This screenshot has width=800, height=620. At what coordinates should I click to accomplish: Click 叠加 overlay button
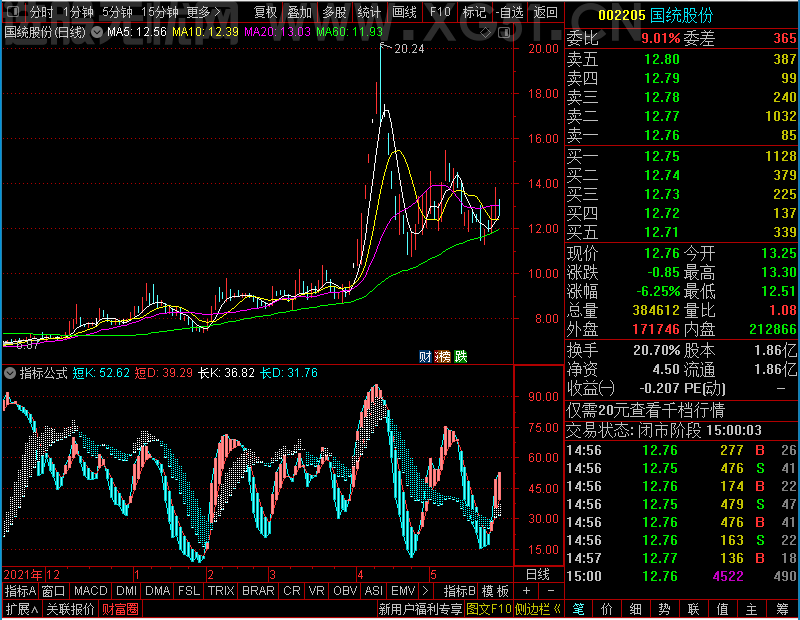(300, 12)
